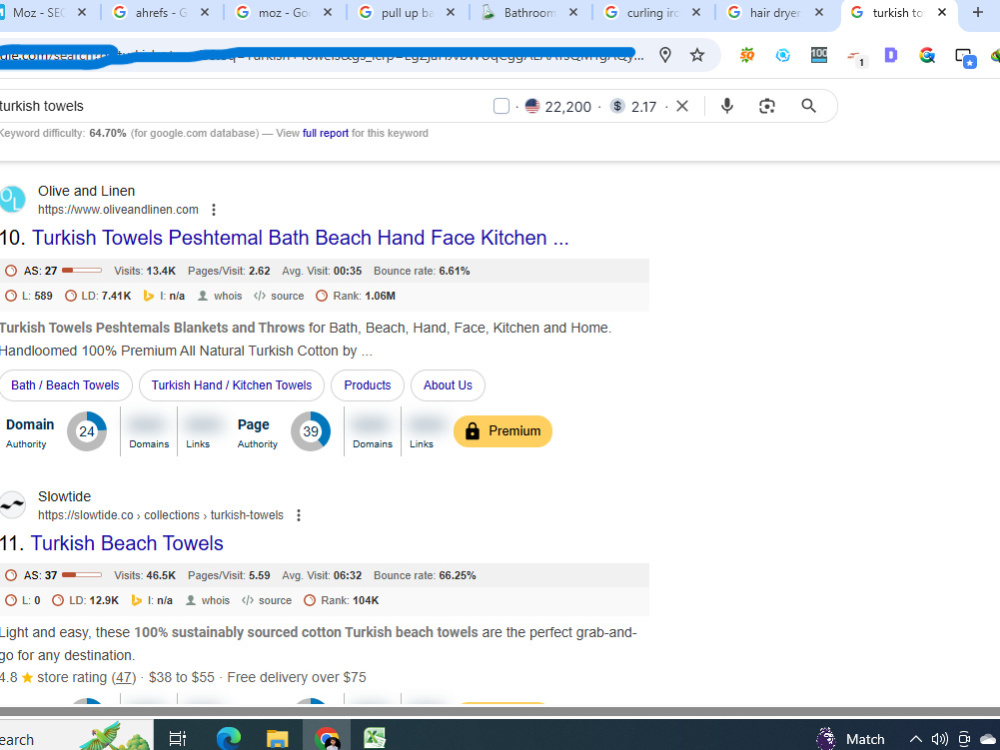The image size is (1000, 750).
Task: Open the '100' extension icon
Action: coord(819,55)
